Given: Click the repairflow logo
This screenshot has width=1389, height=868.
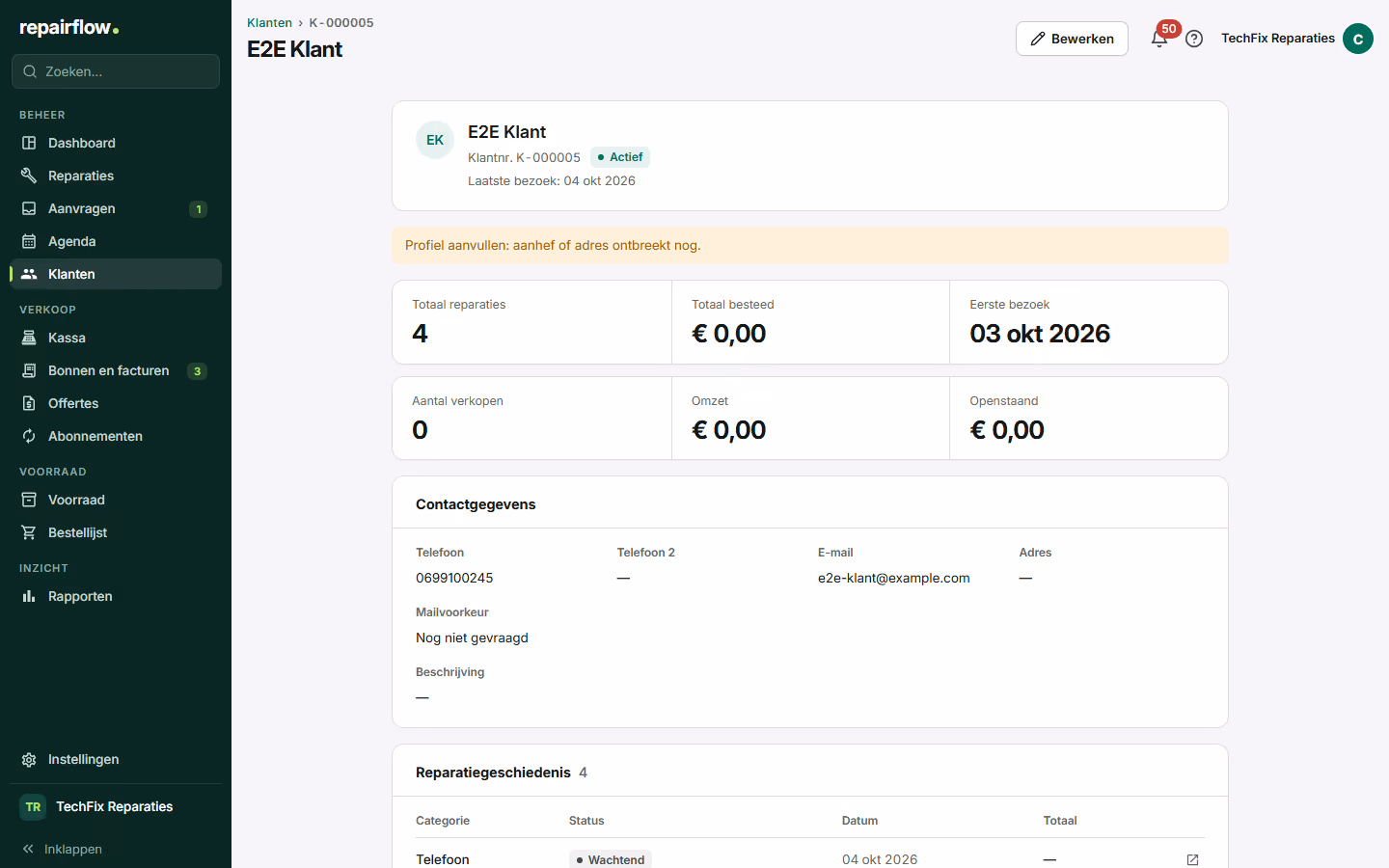Looking at the screenshot, I should (x=69, y=28).
